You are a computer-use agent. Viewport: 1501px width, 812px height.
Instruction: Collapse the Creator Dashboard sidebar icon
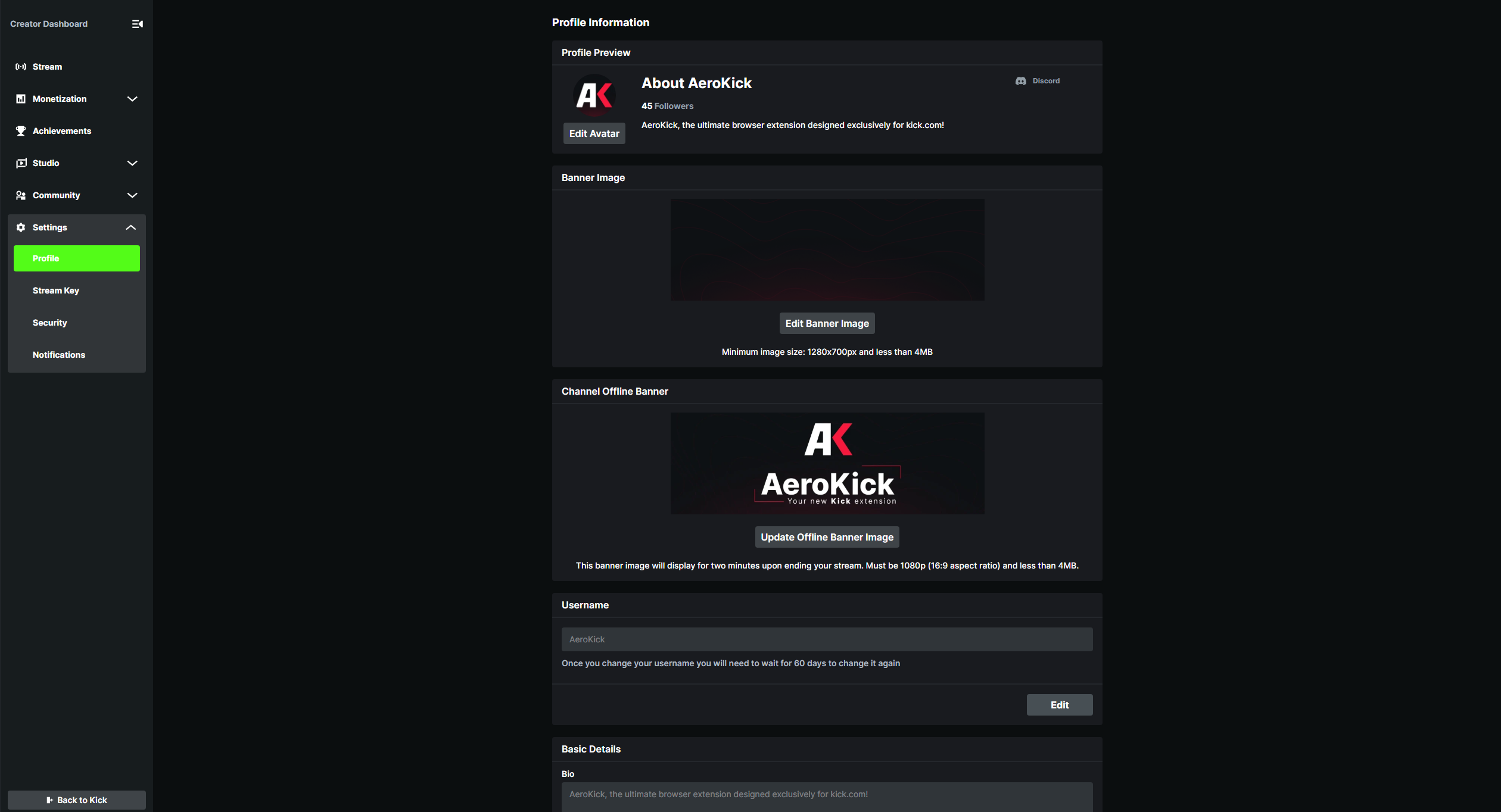click(137, 24)
